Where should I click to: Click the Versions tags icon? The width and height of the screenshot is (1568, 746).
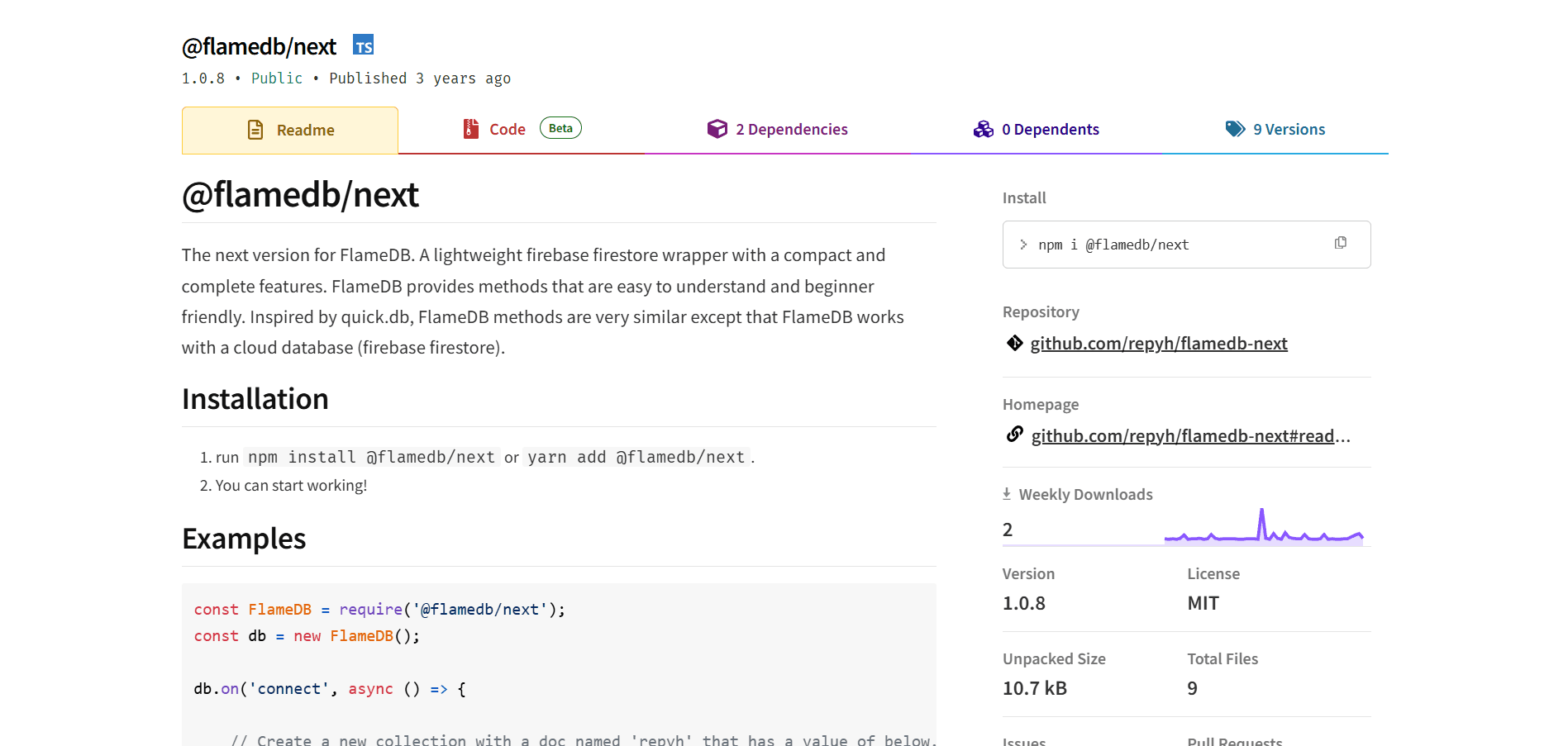[x=1235, y=129]
